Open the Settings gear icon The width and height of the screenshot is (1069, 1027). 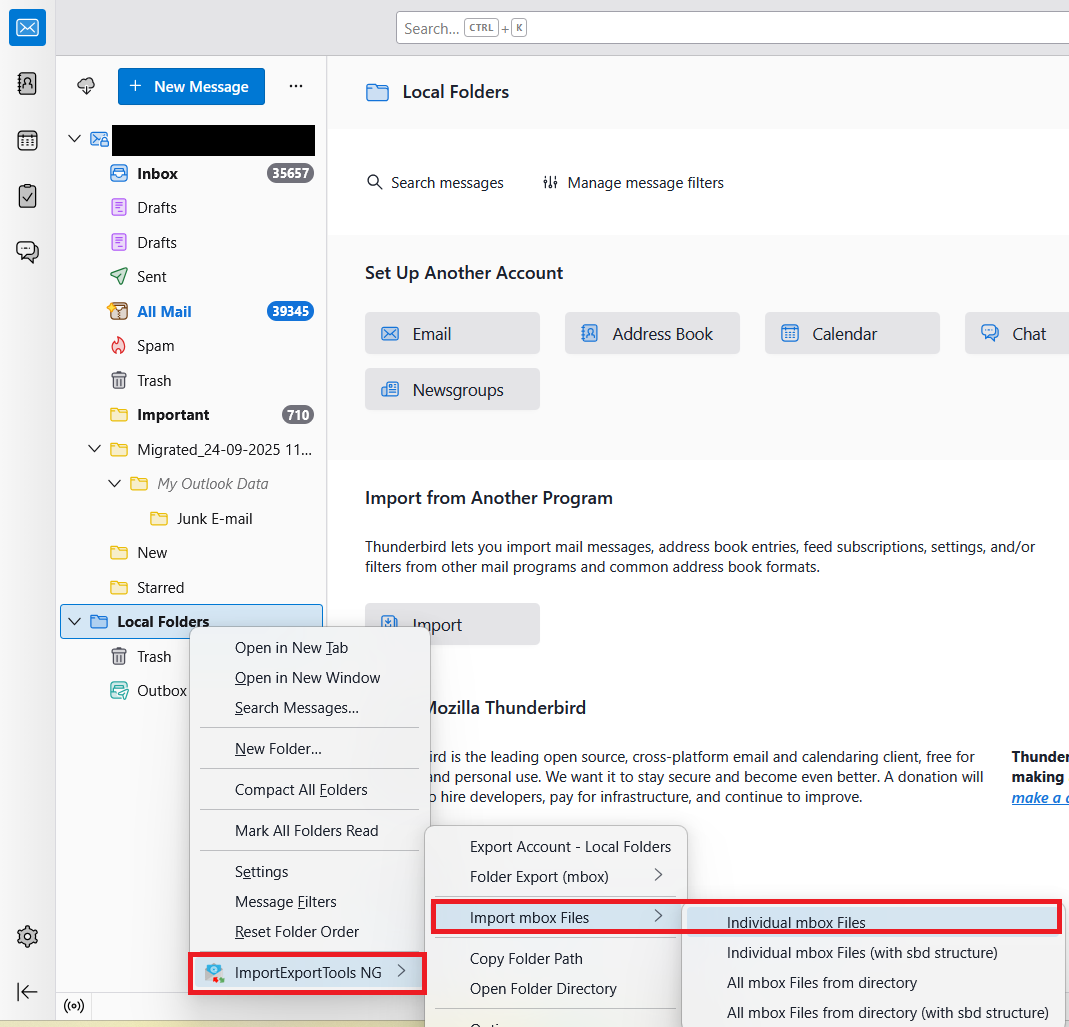pos(27,936)
